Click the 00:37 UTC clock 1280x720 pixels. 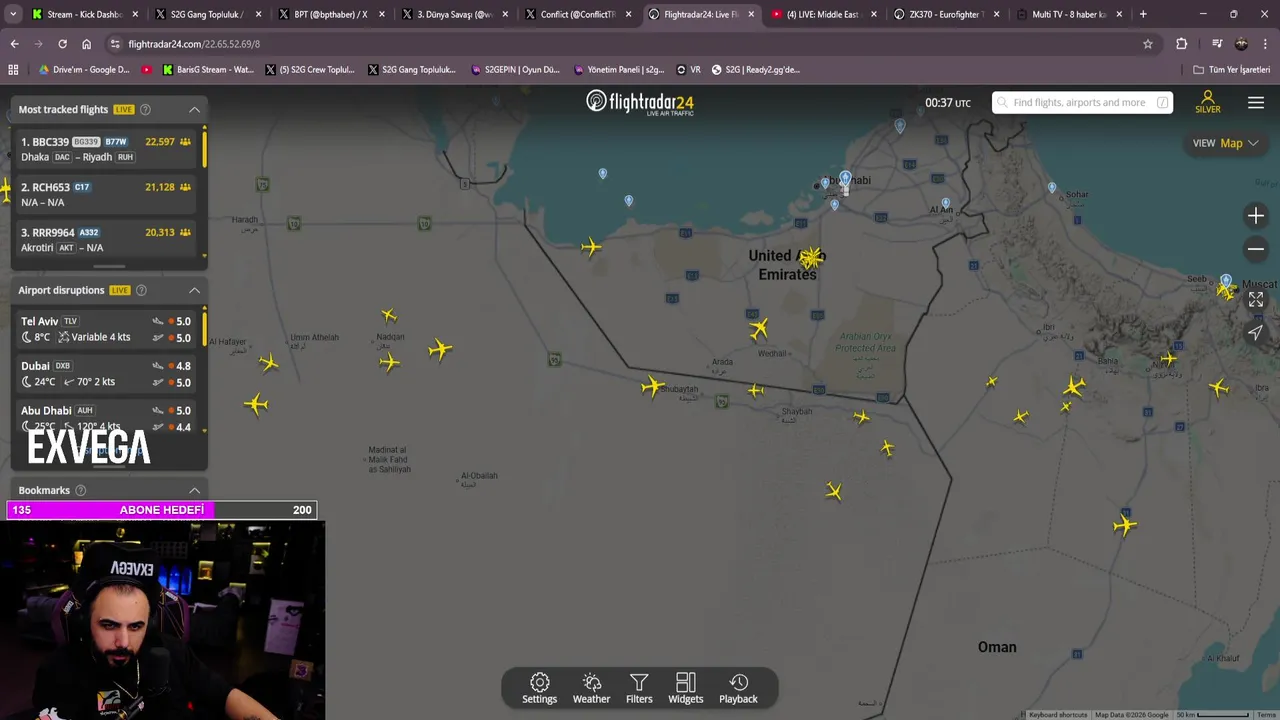click(x=947, y=103)
